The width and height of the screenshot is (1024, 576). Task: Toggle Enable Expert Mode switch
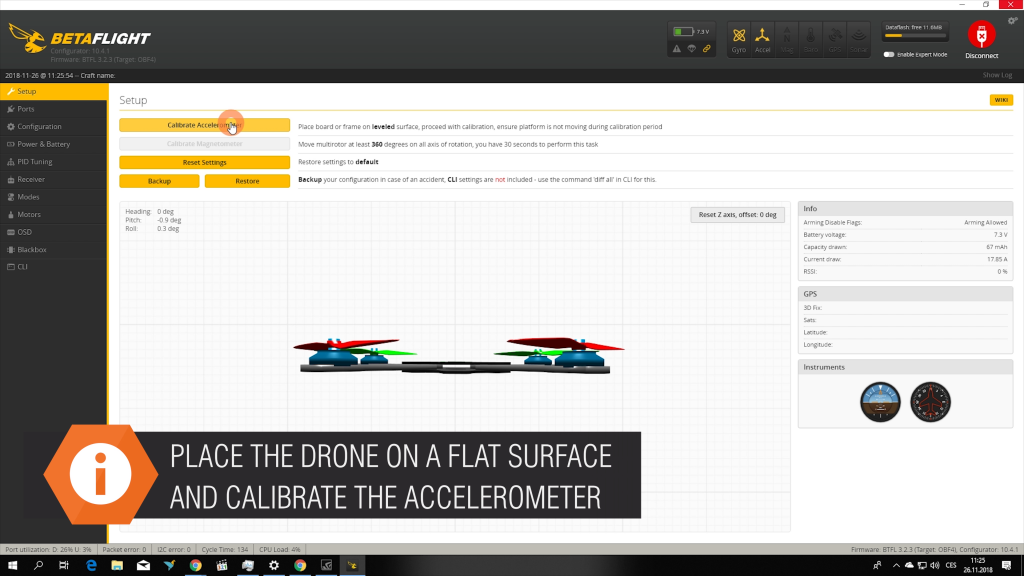click(889, 55)
